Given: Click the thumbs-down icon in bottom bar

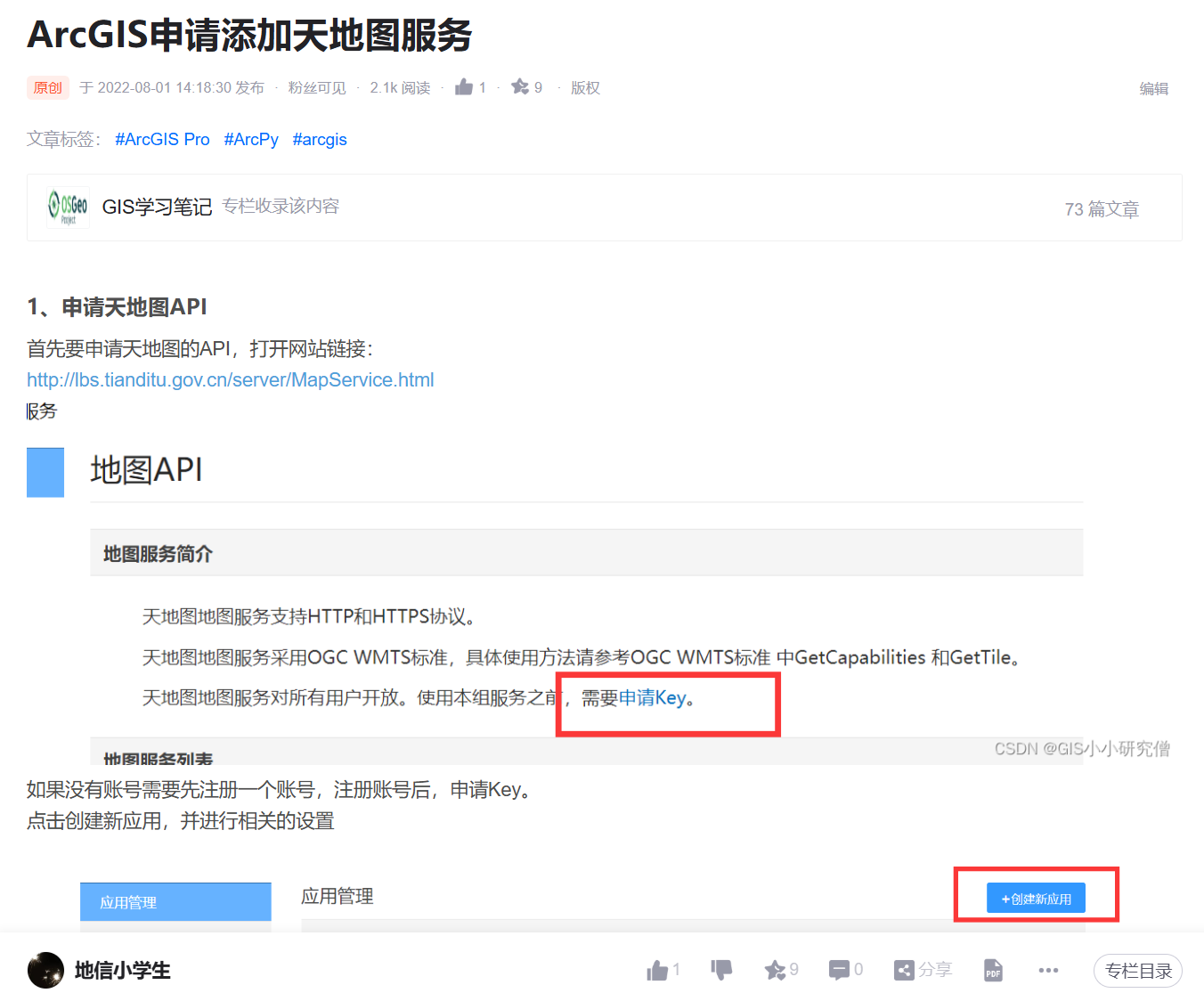Looking at the screenshot, I should pyautogui.click(x=721, y=970).
